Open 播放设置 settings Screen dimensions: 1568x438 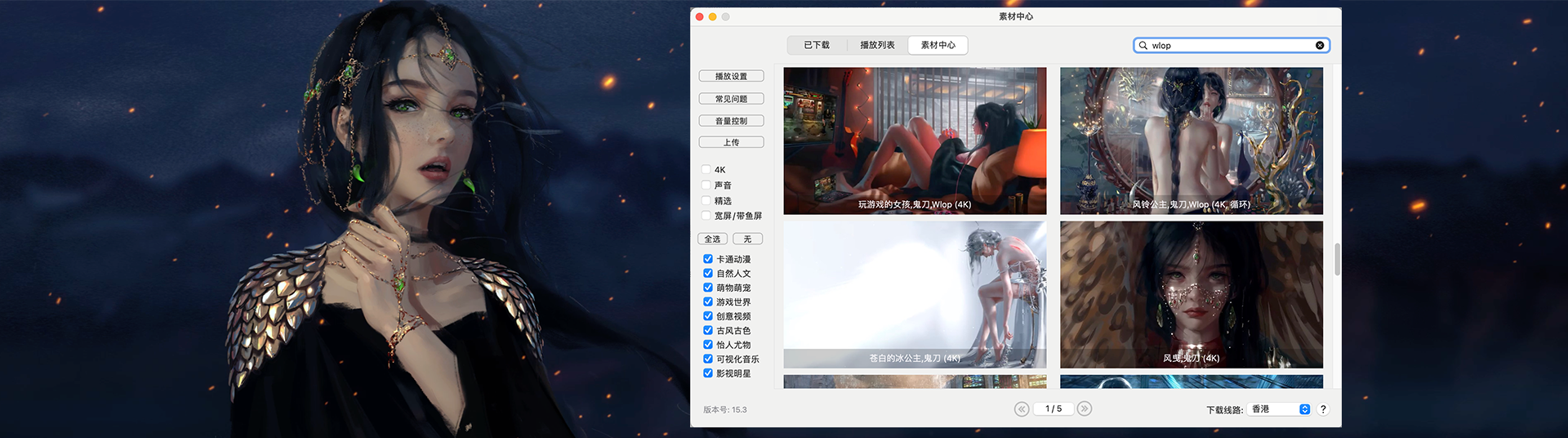(x=731, y=76)
